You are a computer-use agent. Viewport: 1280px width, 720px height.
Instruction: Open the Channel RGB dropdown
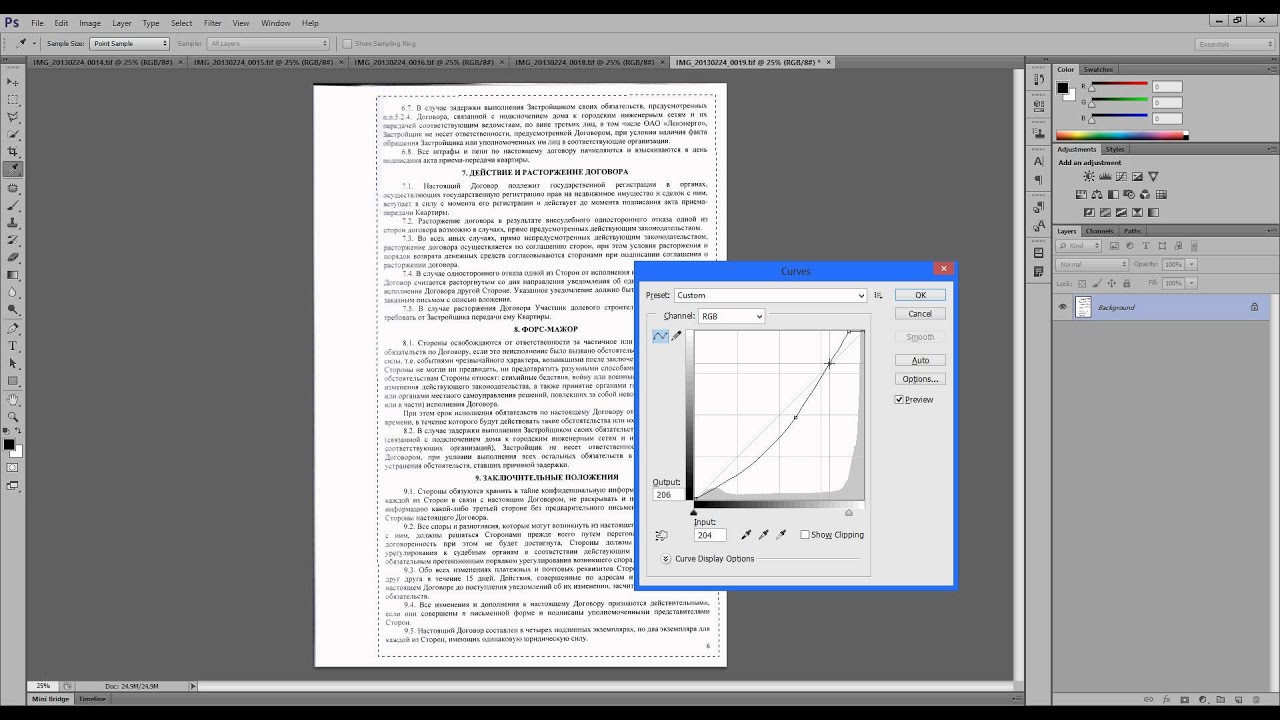pos(732,316)
